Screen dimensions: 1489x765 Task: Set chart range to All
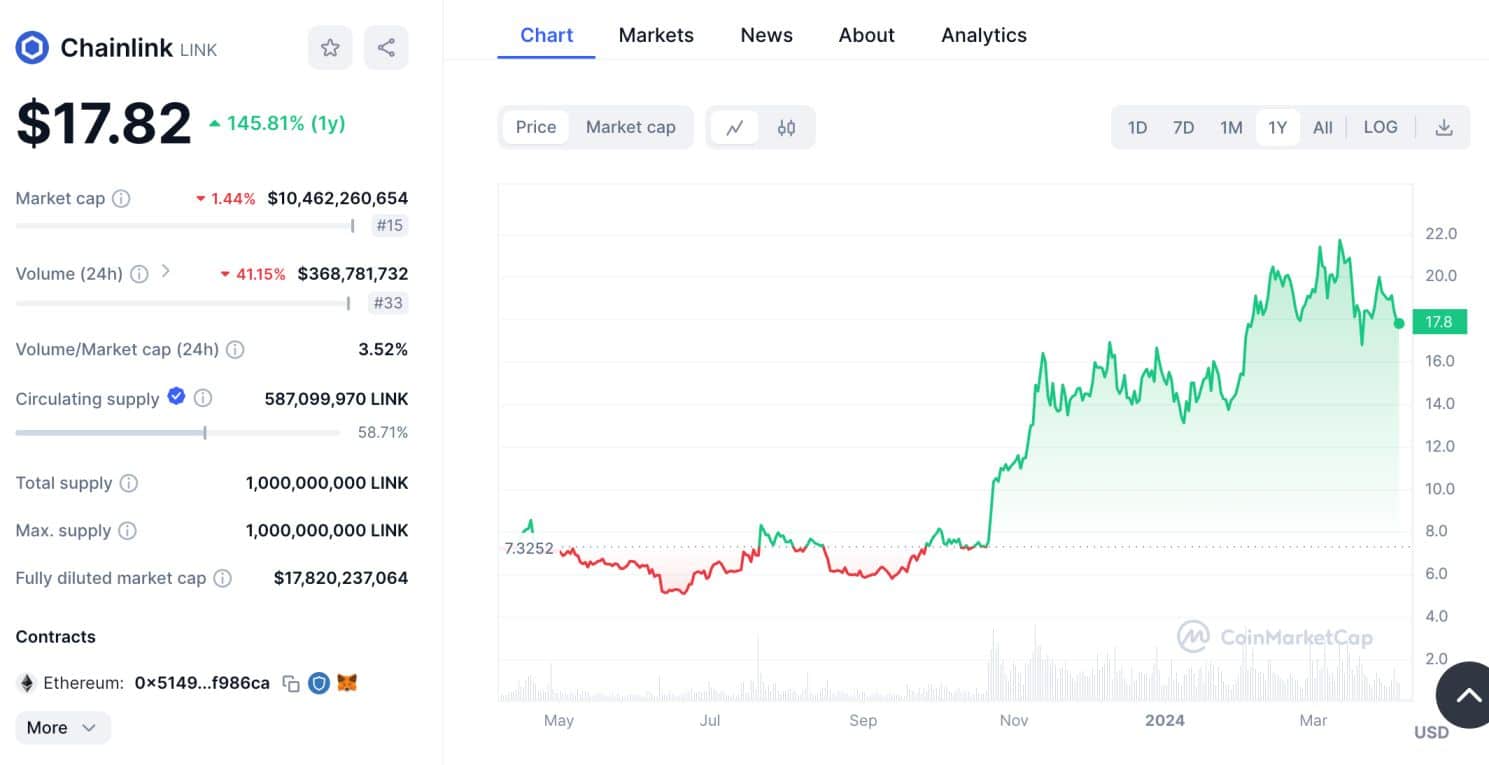[1322, 127]
